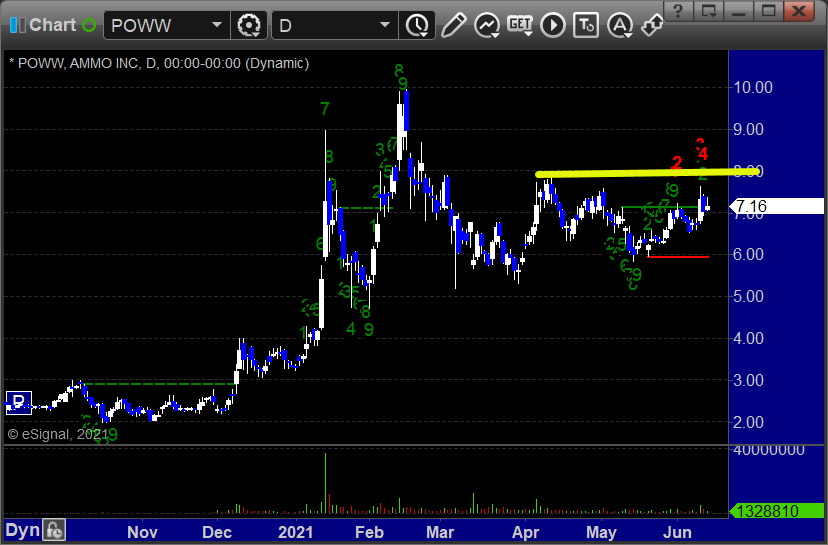Click the D marker box on chart
Viewport: 828px width, 545px height.
point(19,403)
